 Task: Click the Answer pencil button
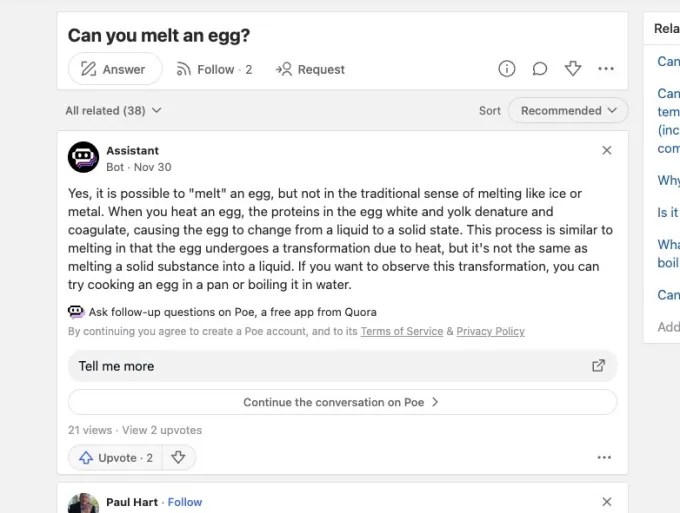click(x=114, y=69)
